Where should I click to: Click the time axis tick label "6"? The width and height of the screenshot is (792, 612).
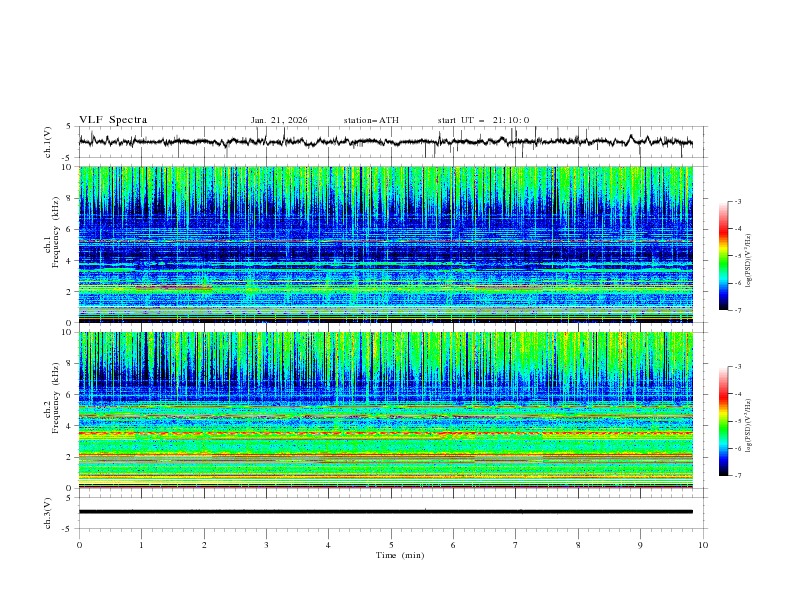453,545
